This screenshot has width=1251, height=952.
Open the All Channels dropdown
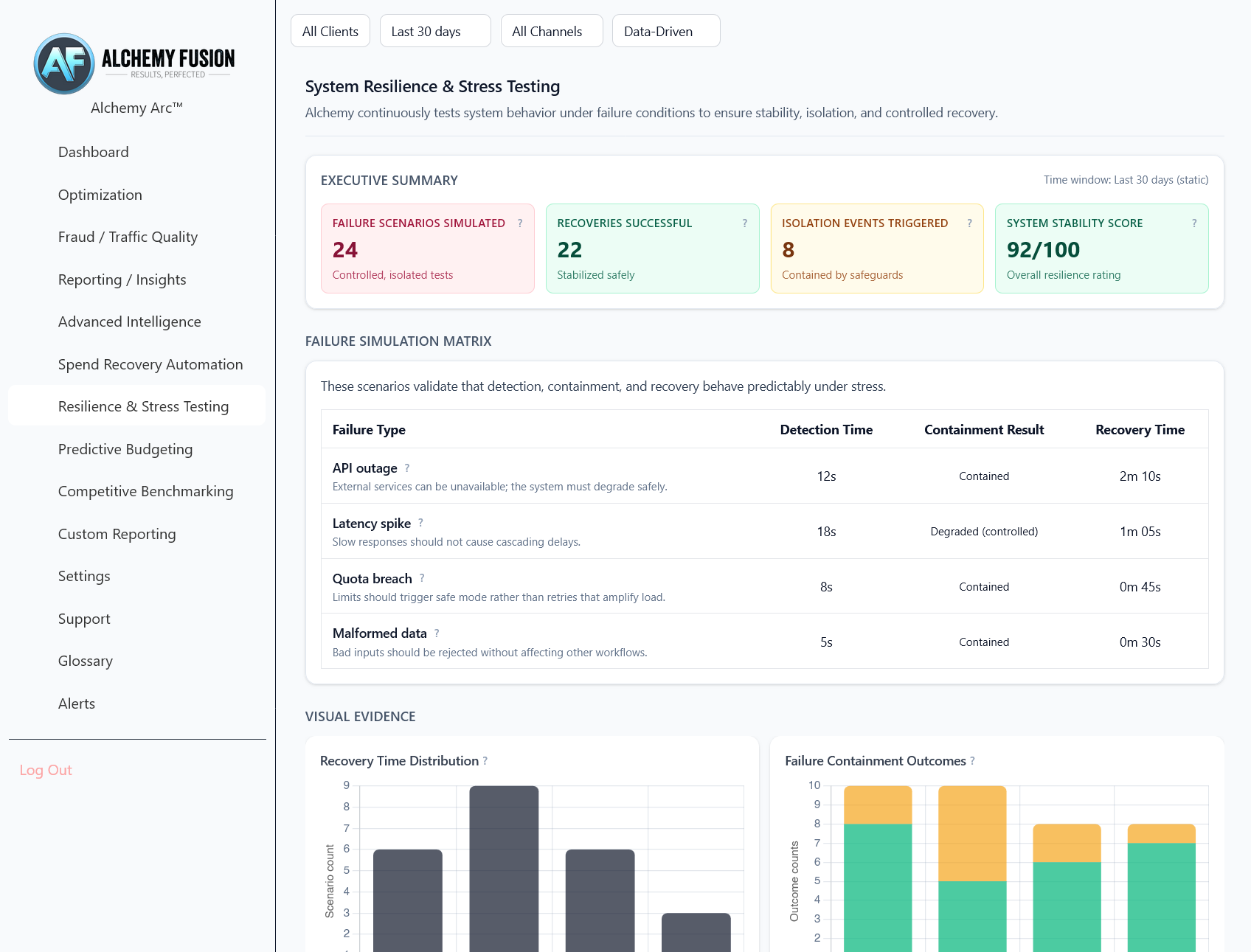(x=552, y=31)
